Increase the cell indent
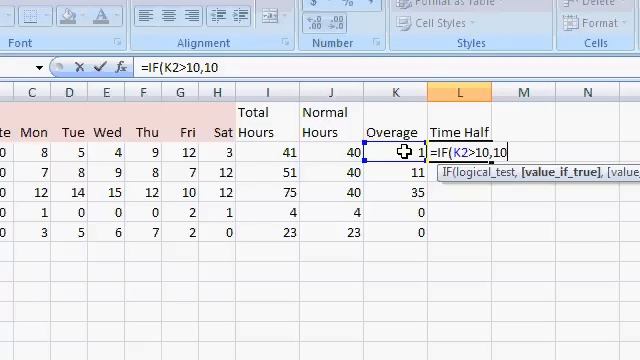The image size is (640, 360). pos(240,16)
